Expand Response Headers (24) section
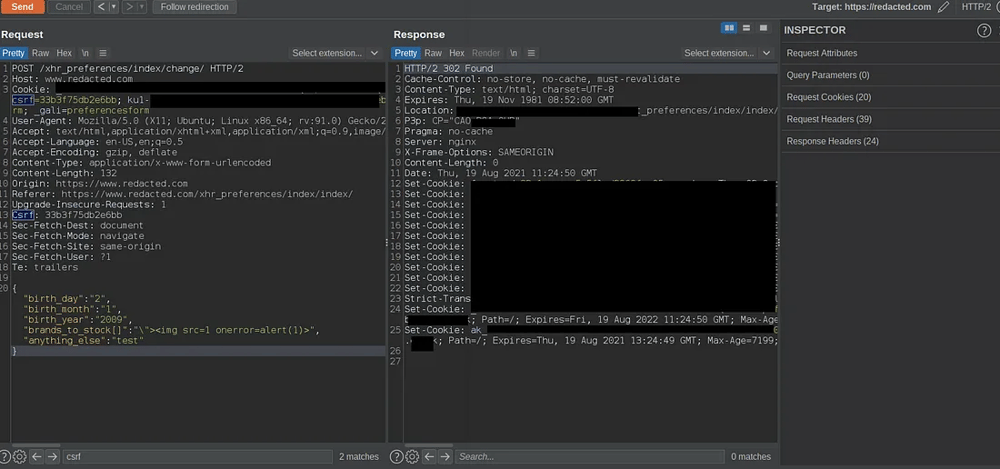Image resolution: width=1000 pixels, height=469 pixels. [x=890, y=141]
